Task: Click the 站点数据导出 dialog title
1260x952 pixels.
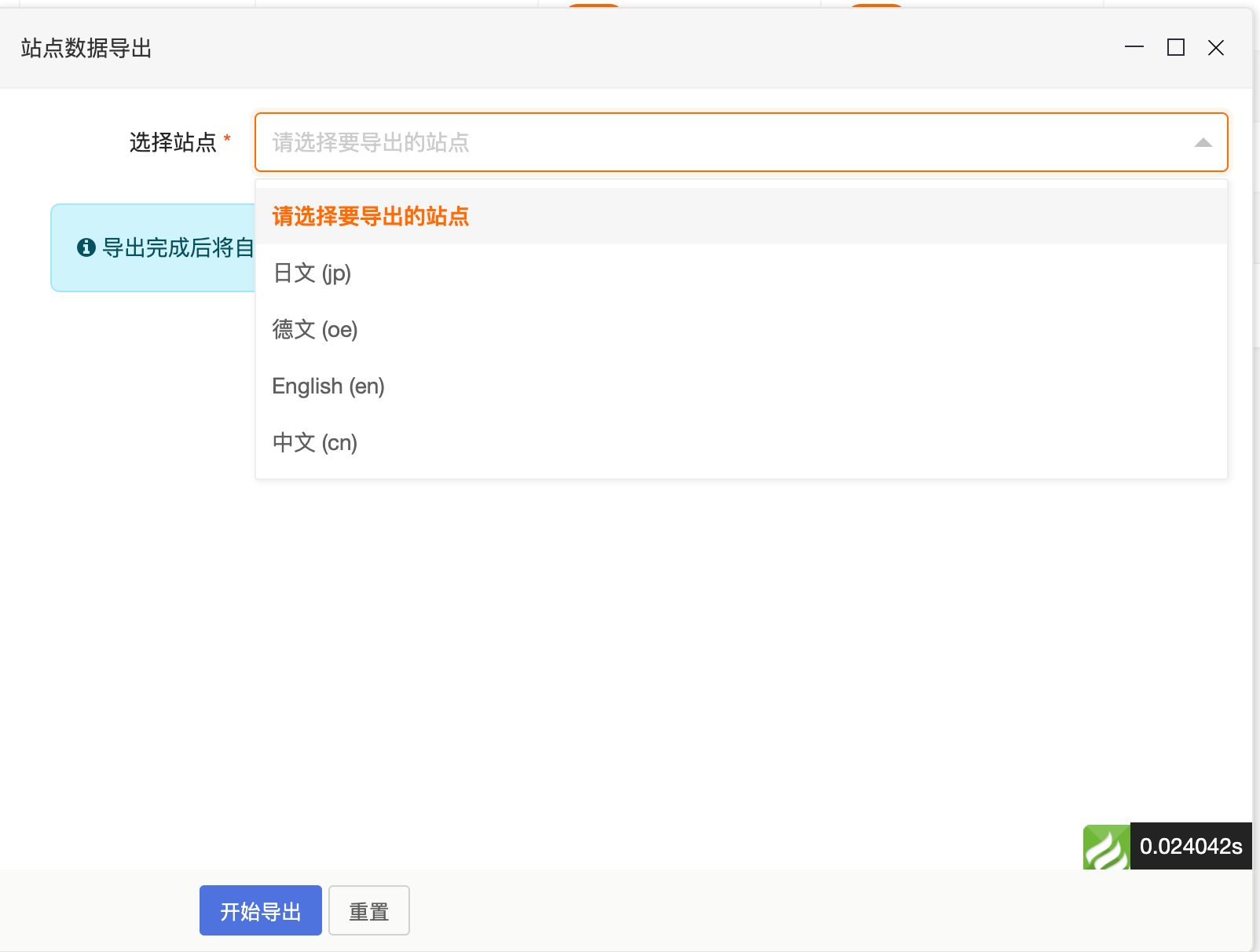Action: coord(86,48)
